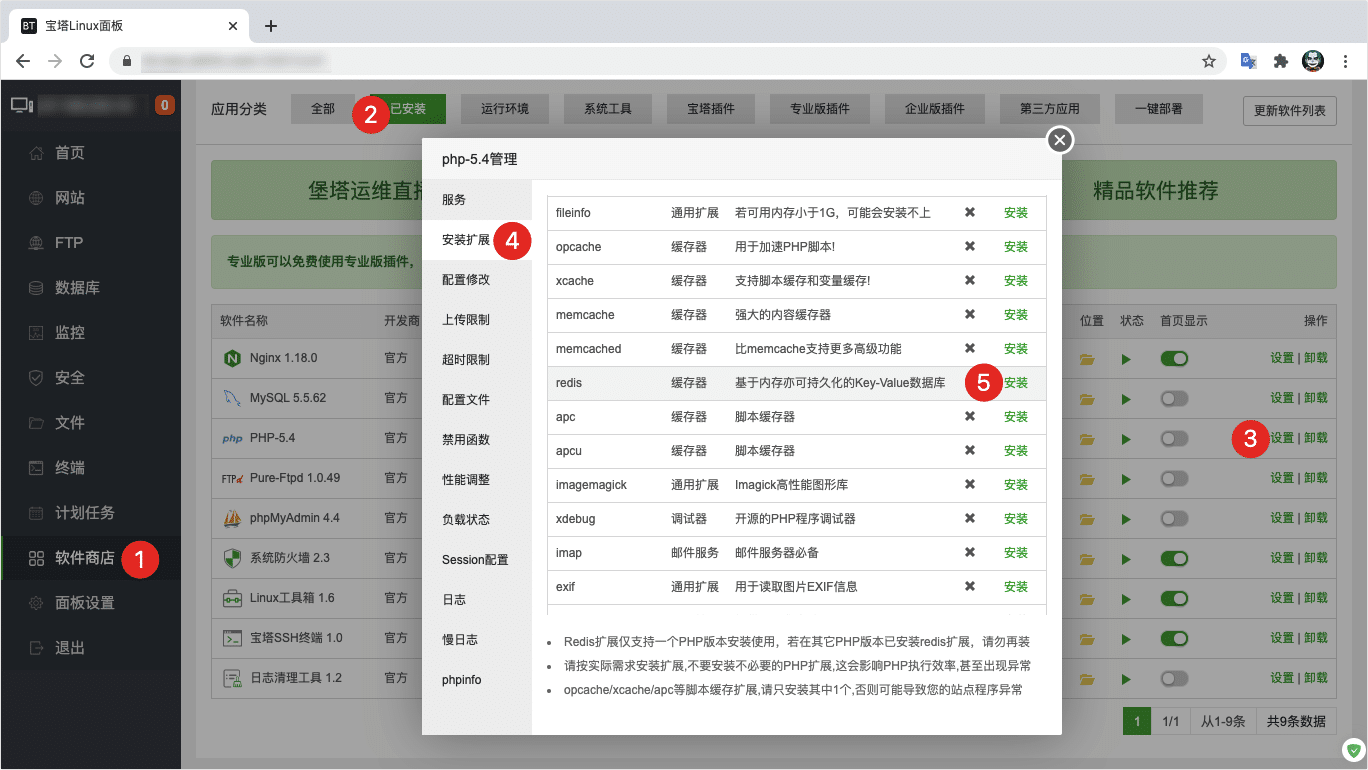Install the imagemagick extension
The width and height of the screenshot is (1368, 770).
coord(1016,485)
